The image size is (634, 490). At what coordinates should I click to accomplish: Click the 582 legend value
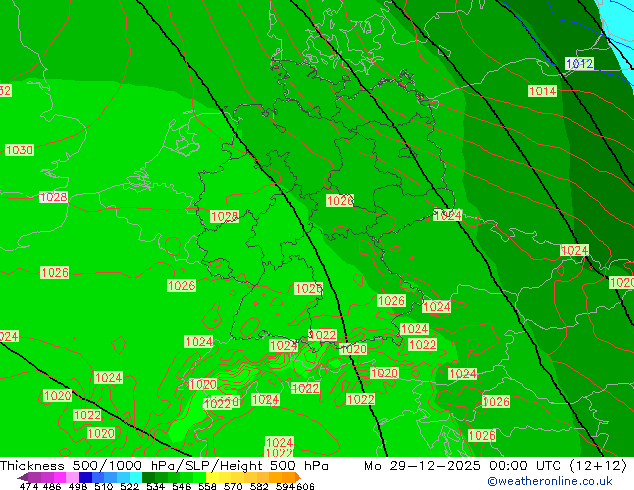tap(259, 486)
